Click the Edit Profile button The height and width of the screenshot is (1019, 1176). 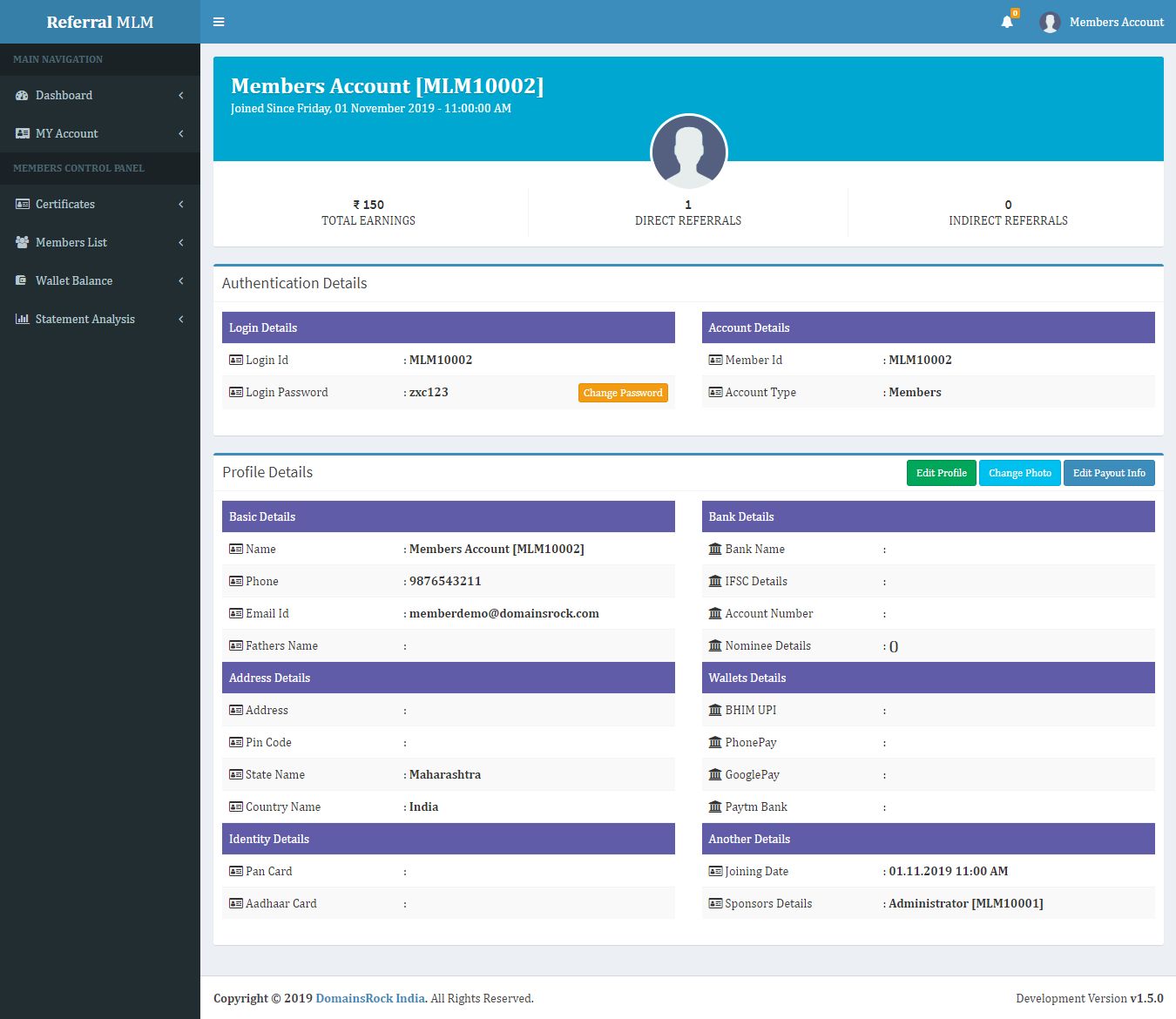pyautogui.click(x=941, y=473)
